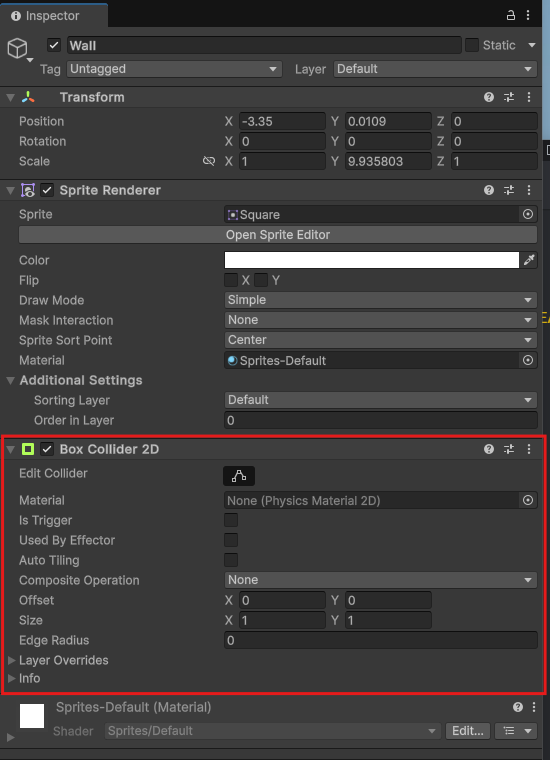Enable the Static checkbox

(471, 45)
